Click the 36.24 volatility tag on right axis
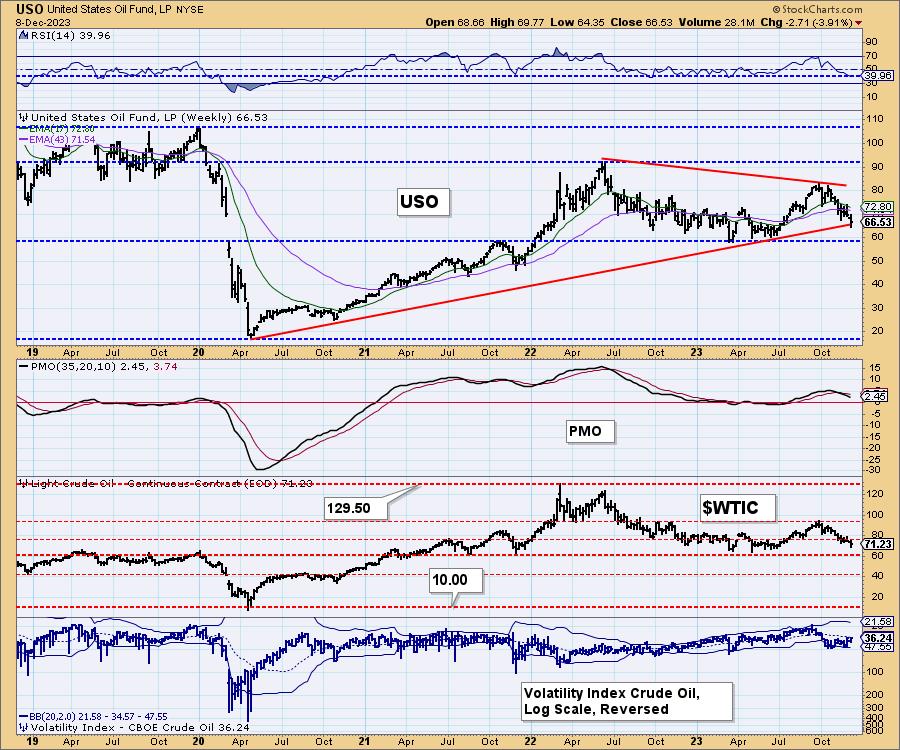 point(878,638)
